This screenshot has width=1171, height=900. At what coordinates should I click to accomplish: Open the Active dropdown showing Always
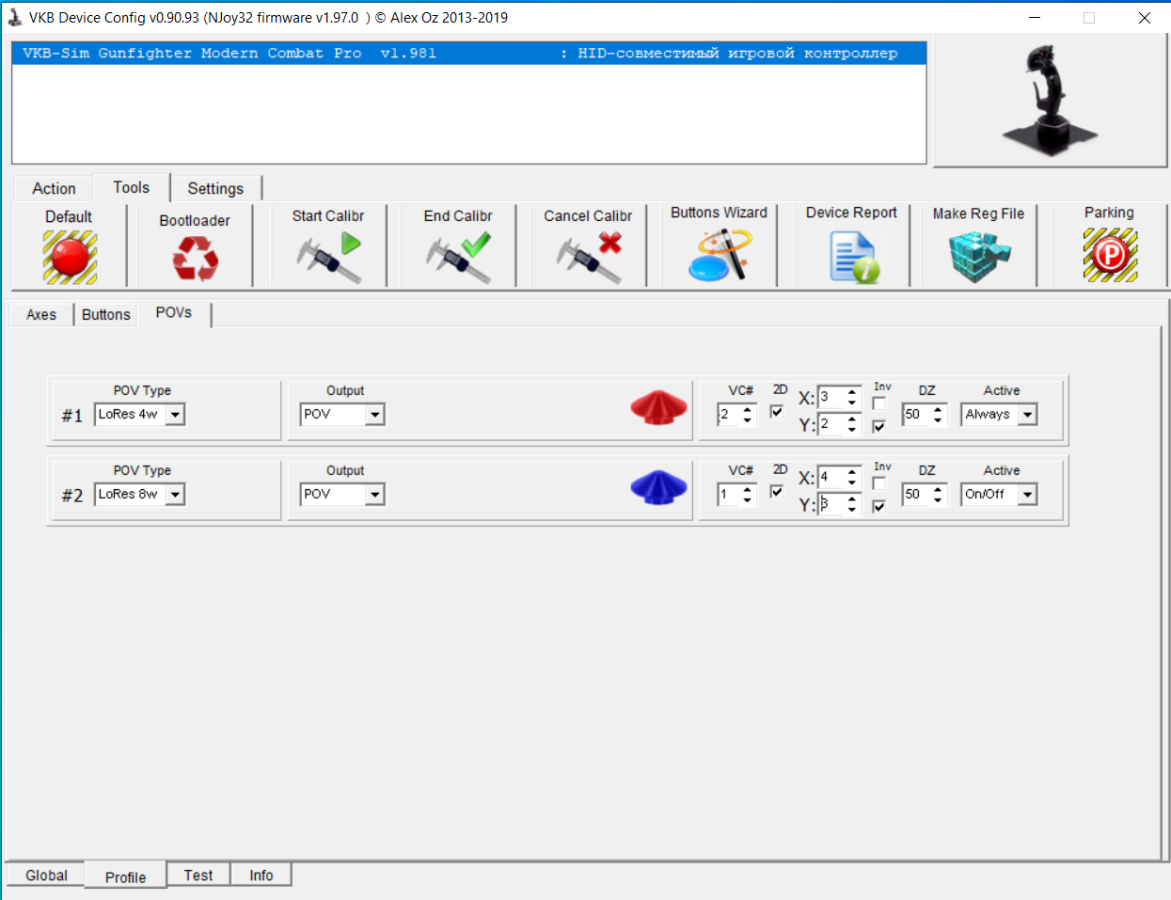1028,415
